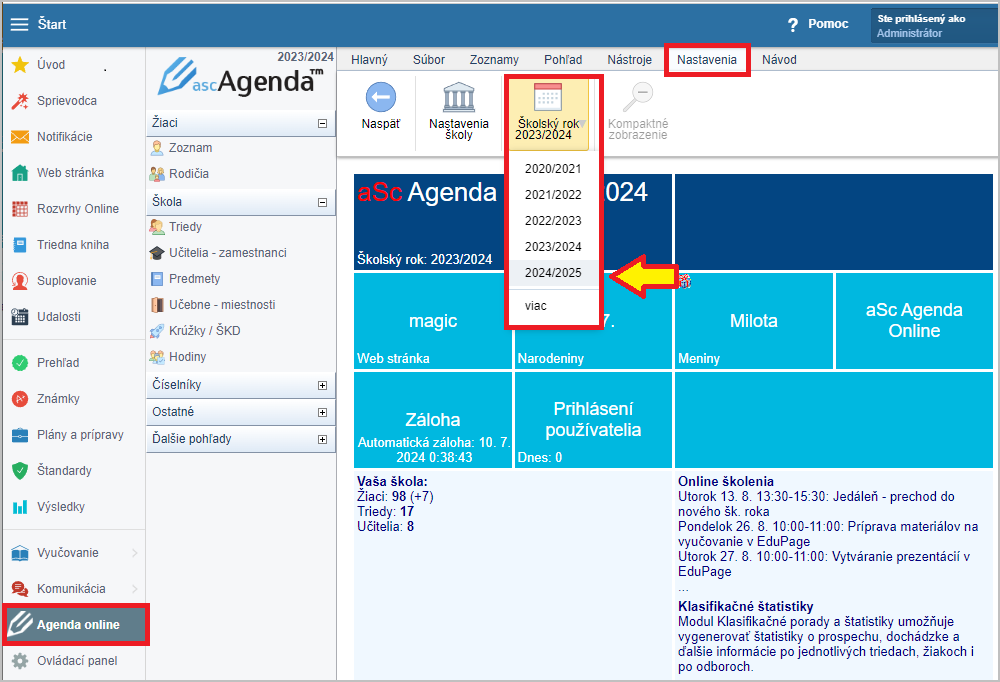Expand the Ďalšie pohľady section

pos(323,440)
